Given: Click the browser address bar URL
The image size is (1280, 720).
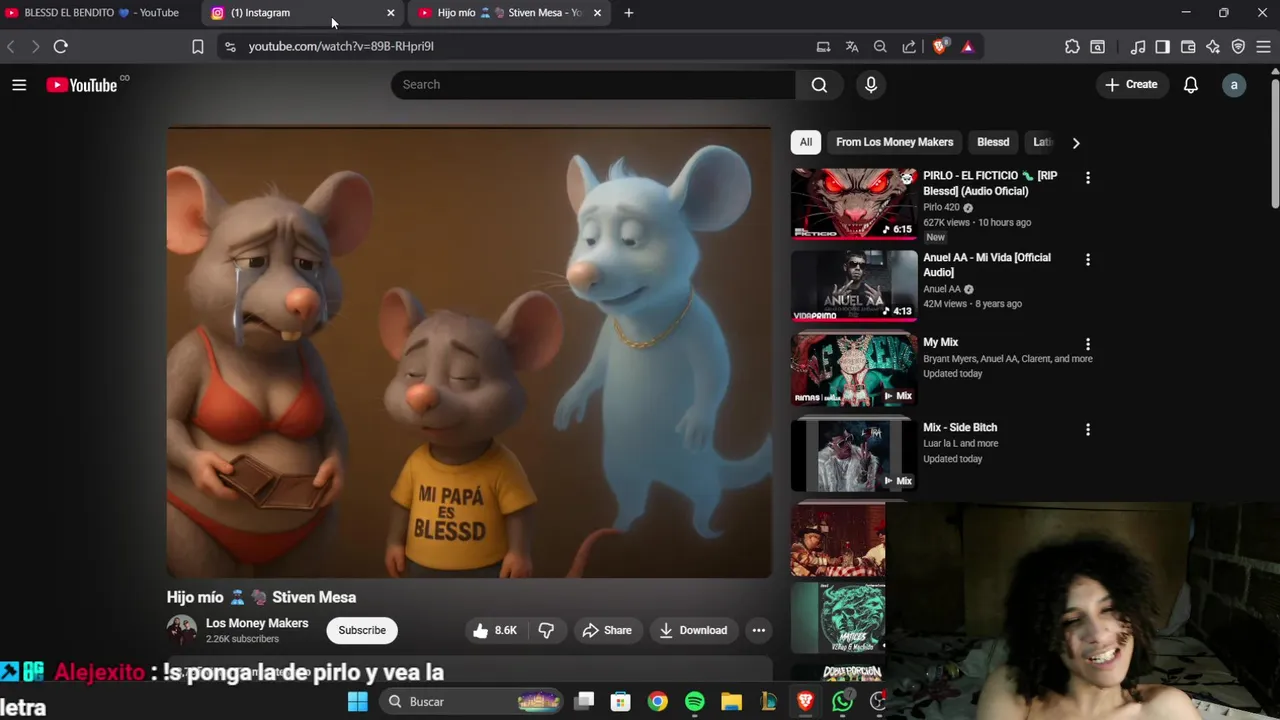Looking at the screenshot, I should (341, 46).
